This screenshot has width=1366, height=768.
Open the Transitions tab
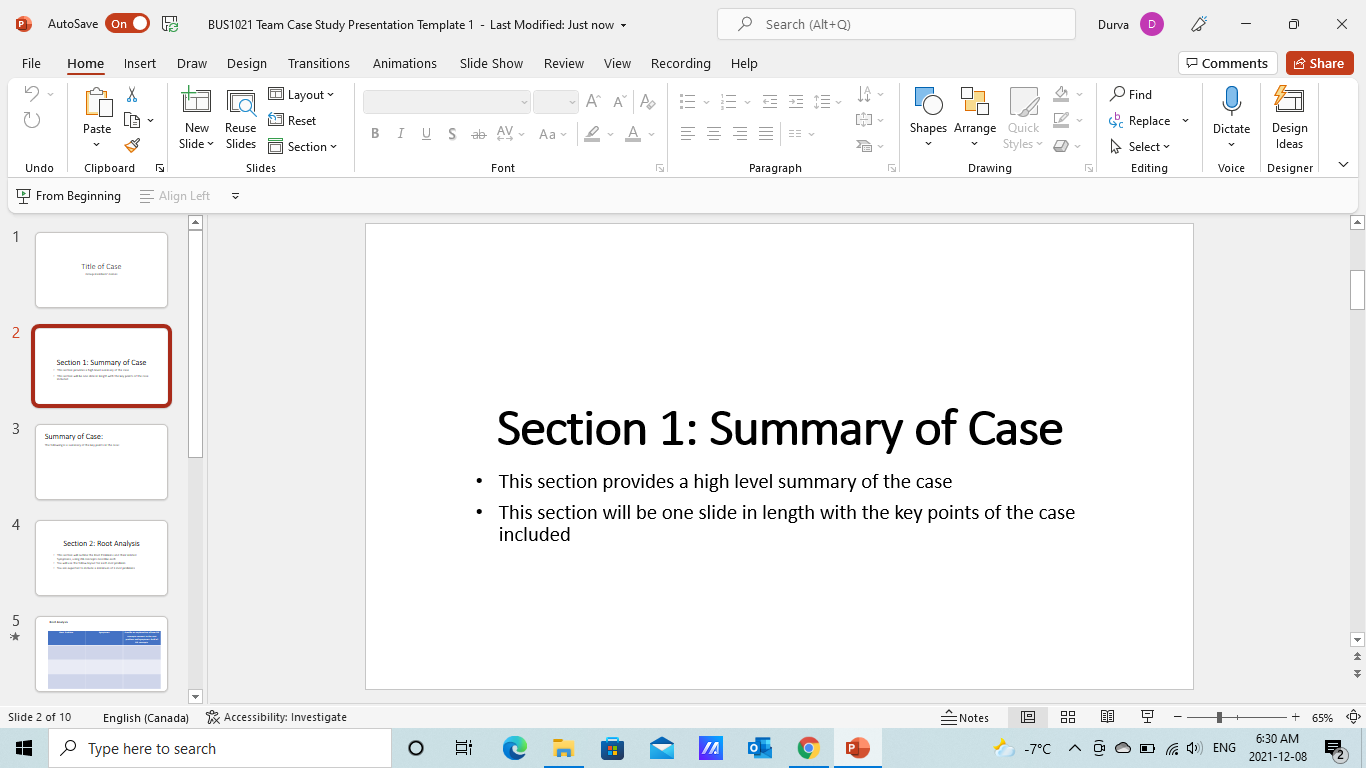(x=319, y=63)
